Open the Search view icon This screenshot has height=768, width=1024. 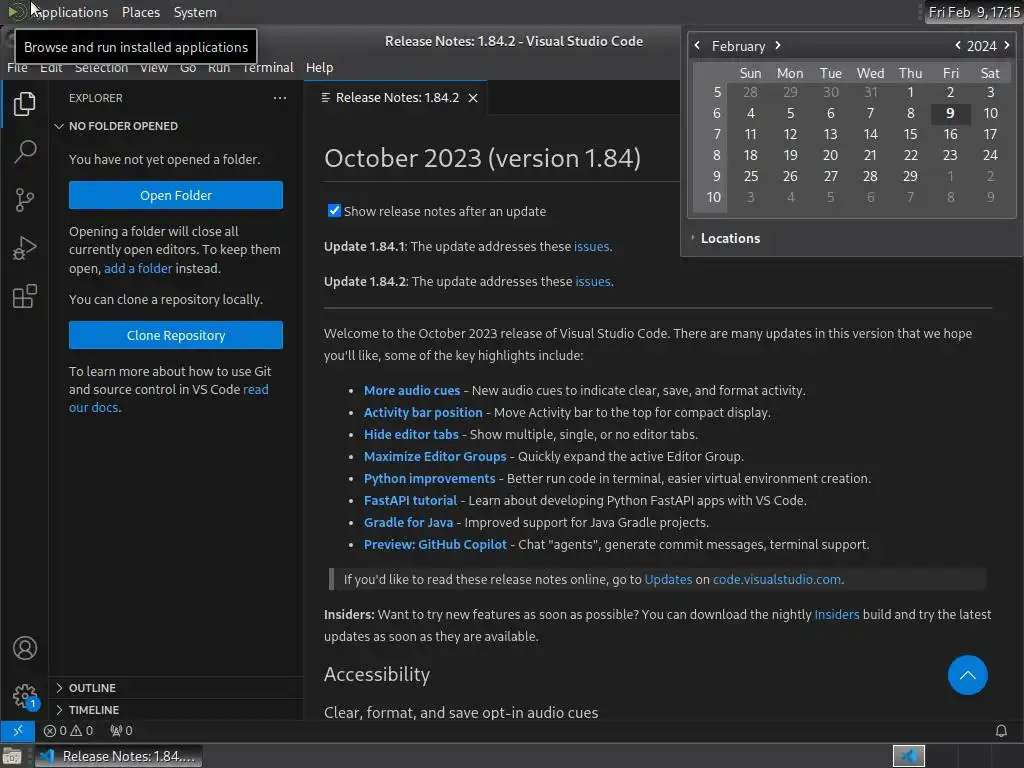click(24, 152)
